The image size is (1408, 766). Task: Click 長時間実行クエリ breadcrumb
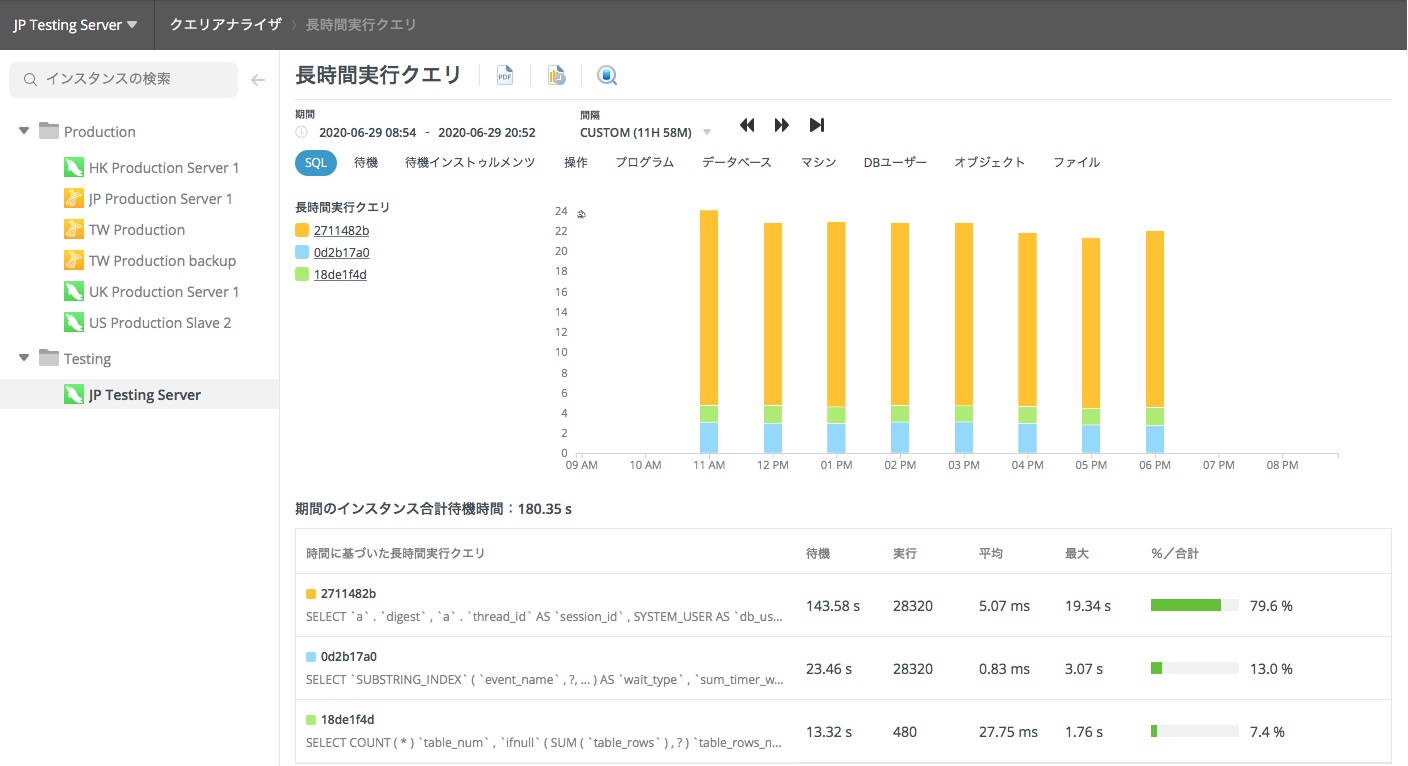[362, 25]
